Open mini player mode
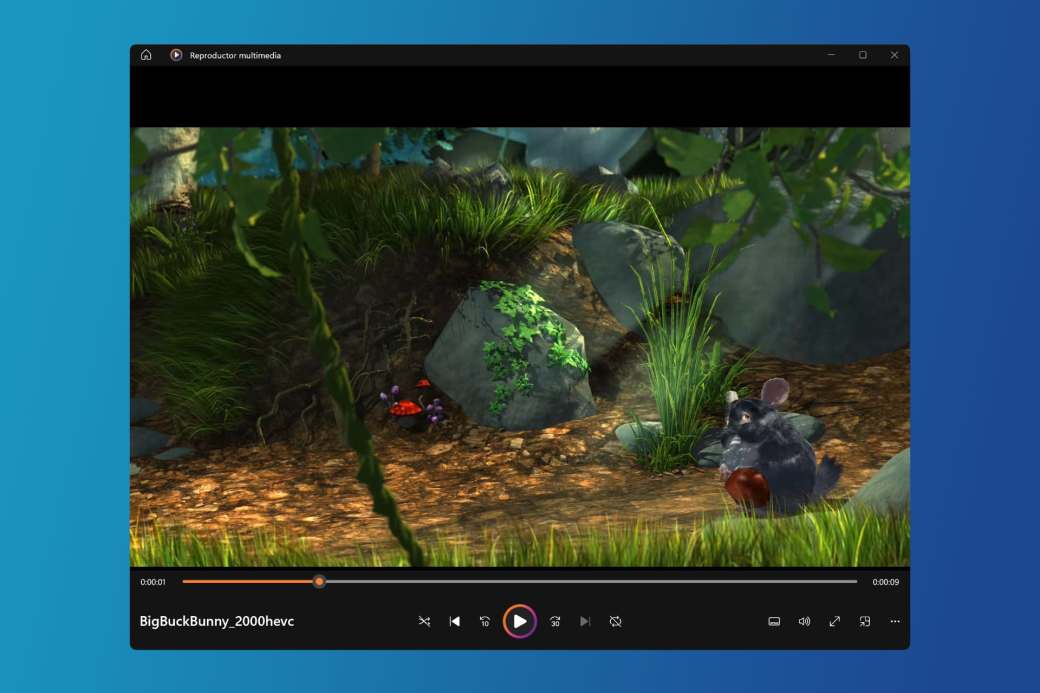This screenshot has width=1040, height=693. [865, 621]
